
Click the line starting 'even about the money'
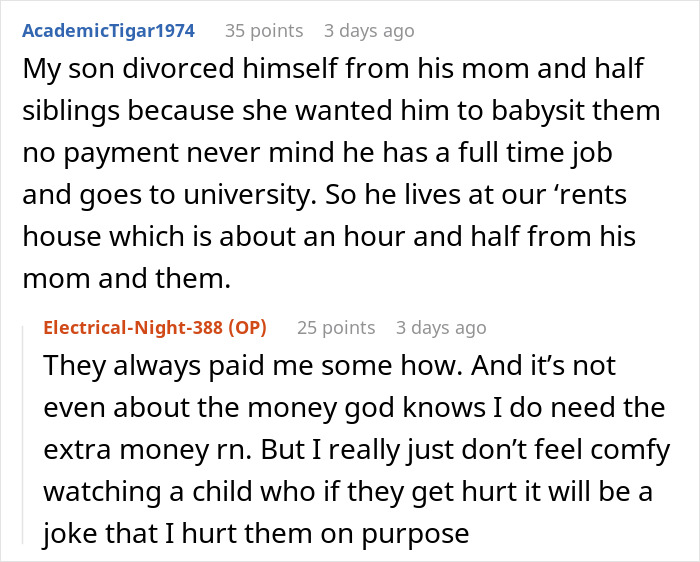355,407
